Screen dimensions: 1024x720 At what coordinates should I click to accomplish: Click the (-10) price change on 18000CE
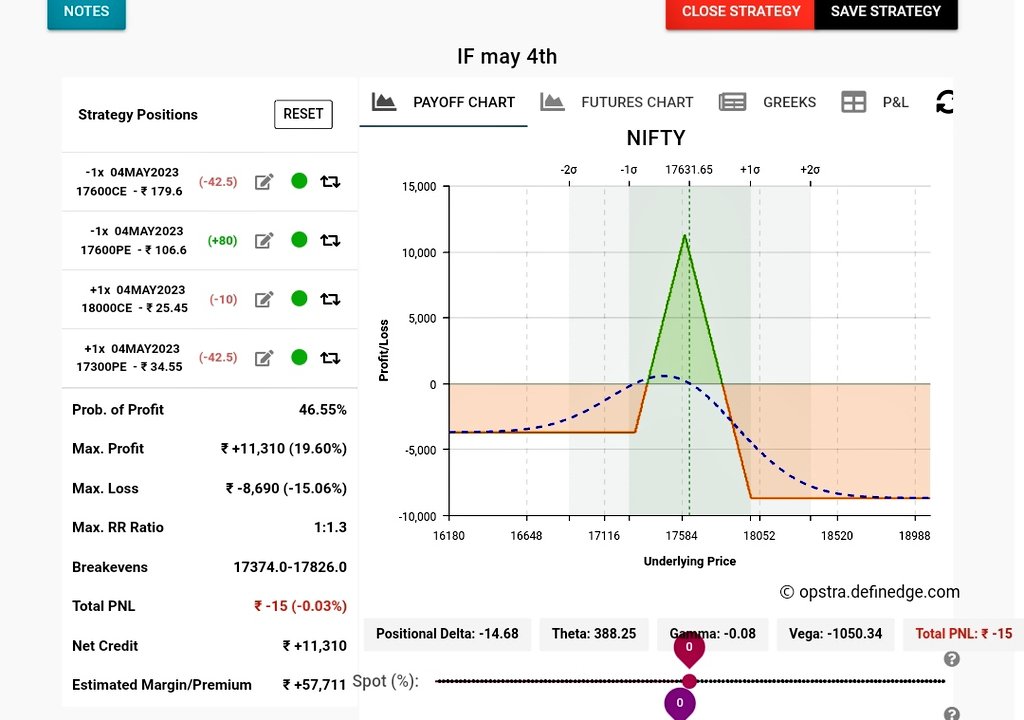pyautogui.click(x=223, y=299)
